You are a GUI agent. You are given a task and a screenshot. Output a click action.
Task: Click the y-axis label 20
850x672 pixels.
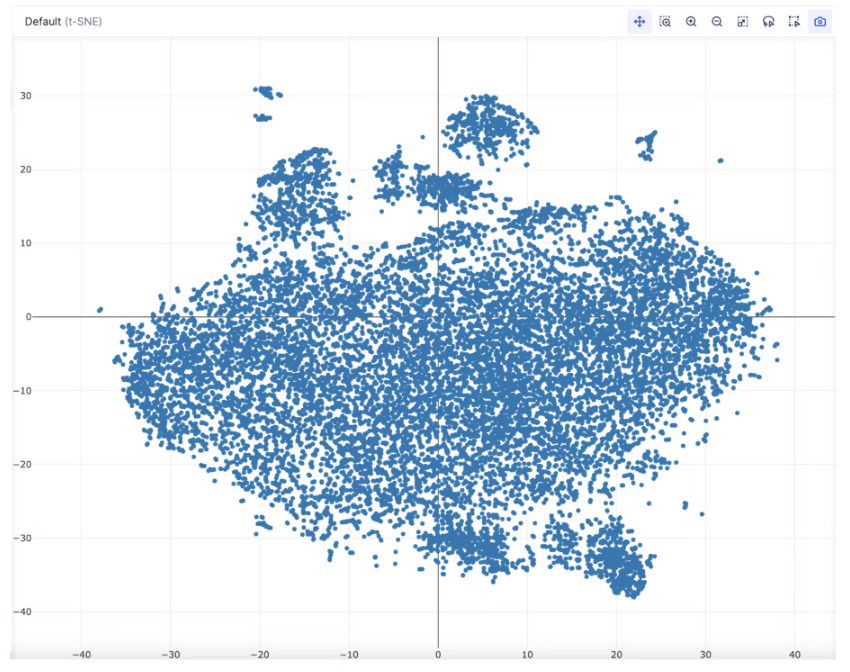25,170
